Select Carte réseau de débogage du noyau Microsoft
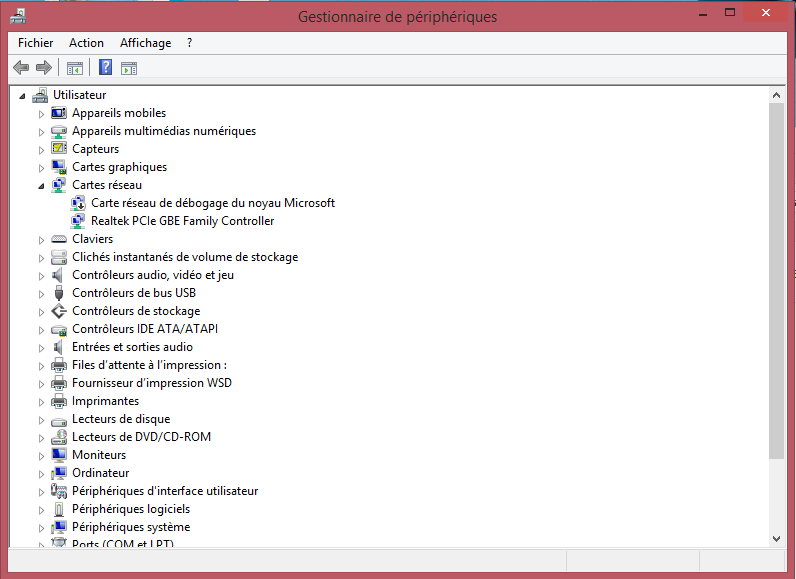796x579 pixels. click(212, 203)
